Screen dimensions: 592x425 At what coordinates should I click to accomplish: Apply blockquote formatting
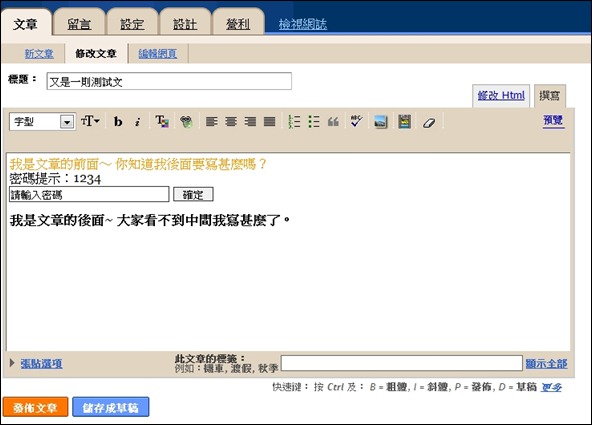(x=333, y=122)
